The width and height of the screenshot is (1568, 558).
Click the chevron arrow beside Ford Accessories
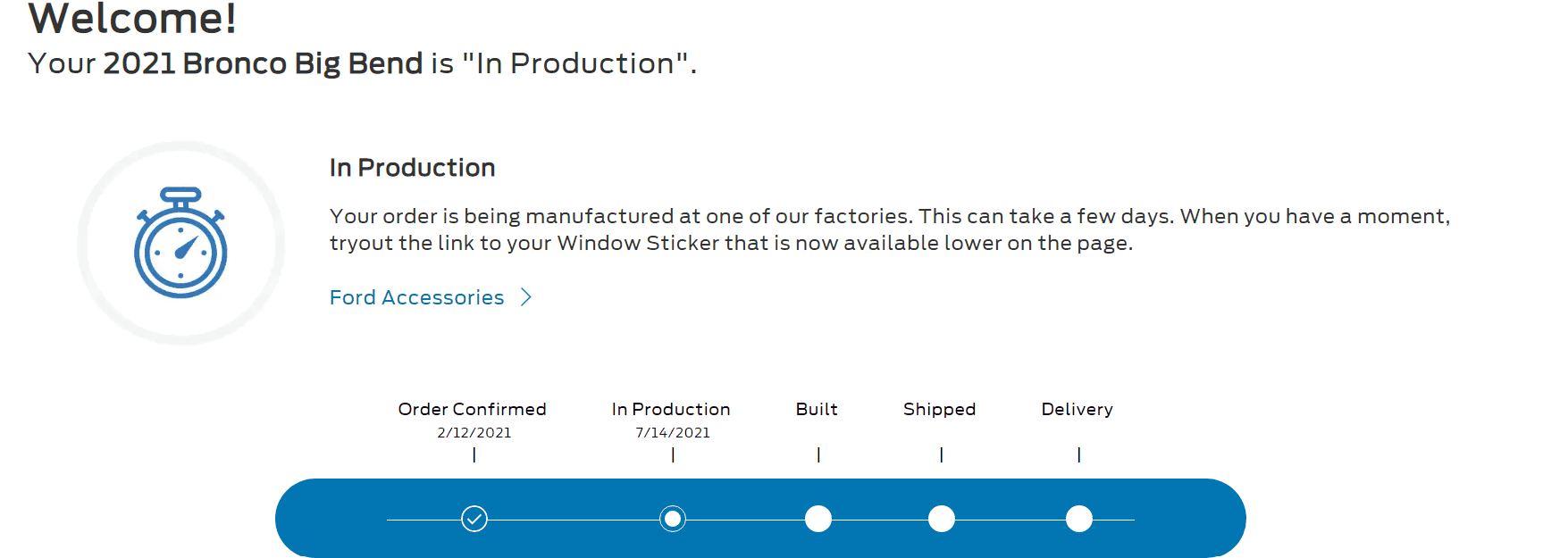point(526,297)
